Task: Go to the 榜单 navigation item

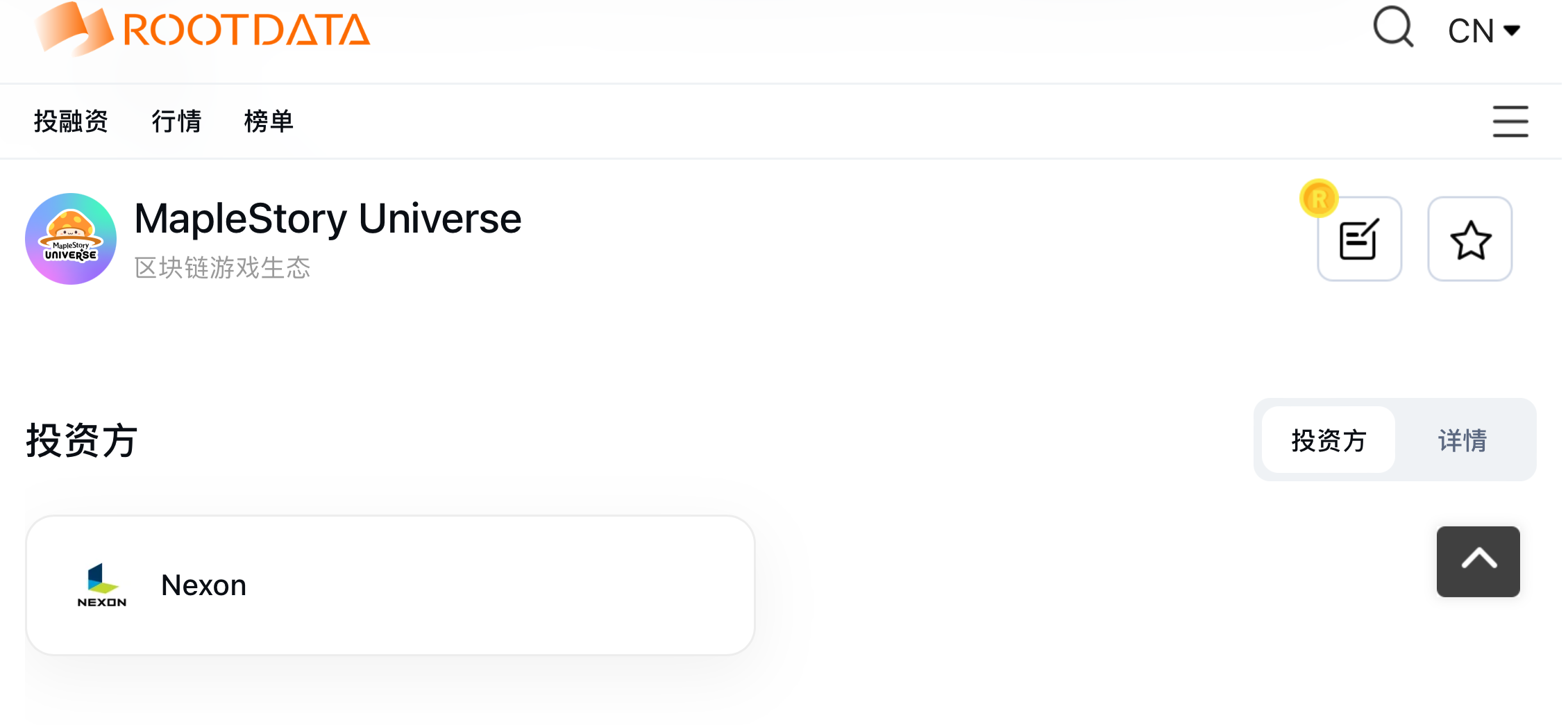Action: tap(269, 122)
